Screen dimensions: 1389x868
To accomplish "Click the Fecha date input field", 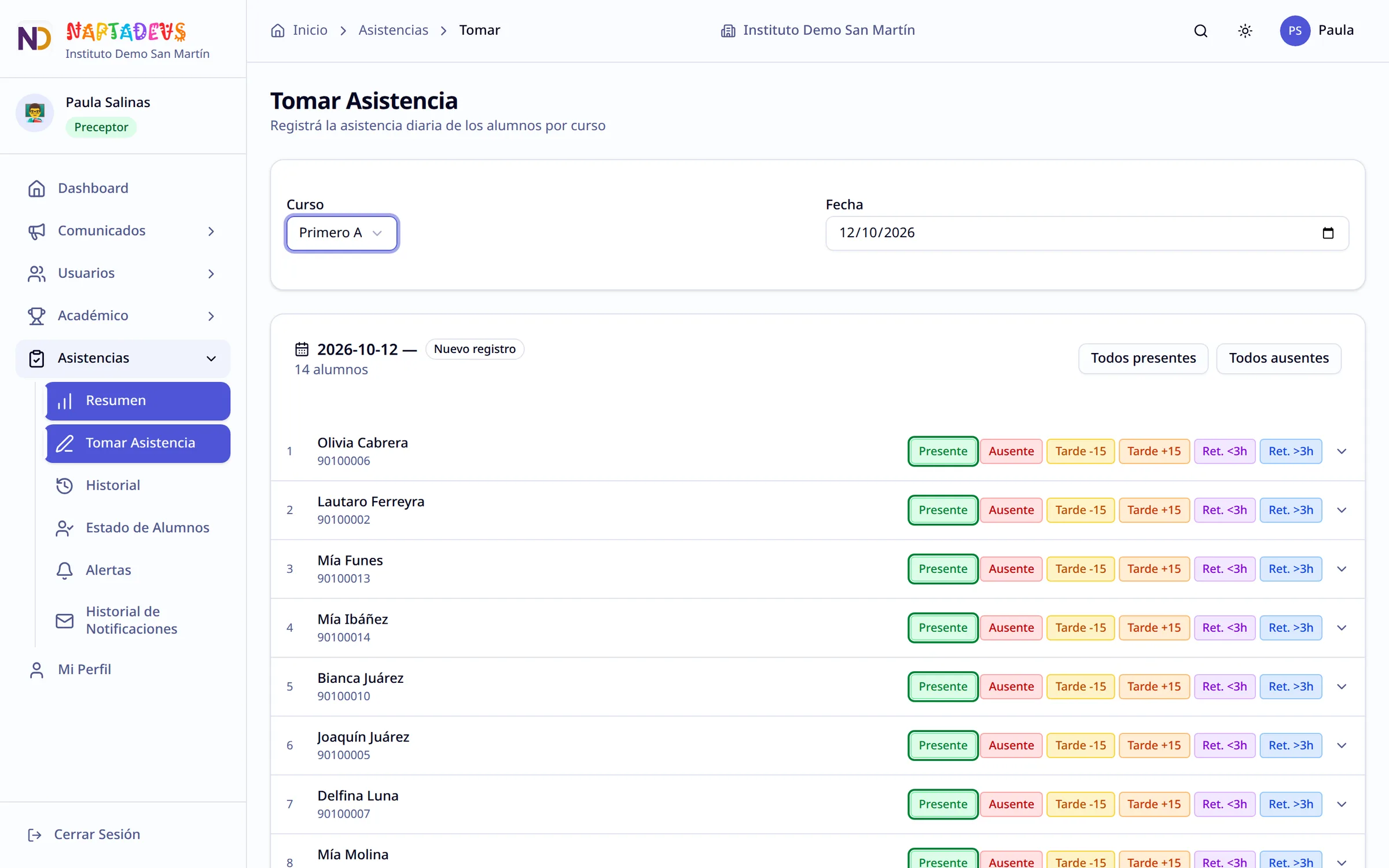I will (1087, 233).
